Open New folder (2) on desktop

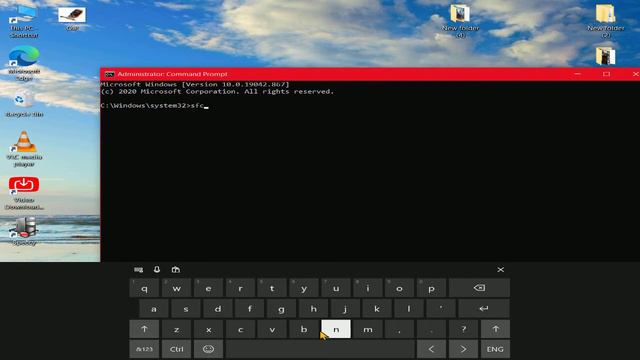click(x=605, y=21)
